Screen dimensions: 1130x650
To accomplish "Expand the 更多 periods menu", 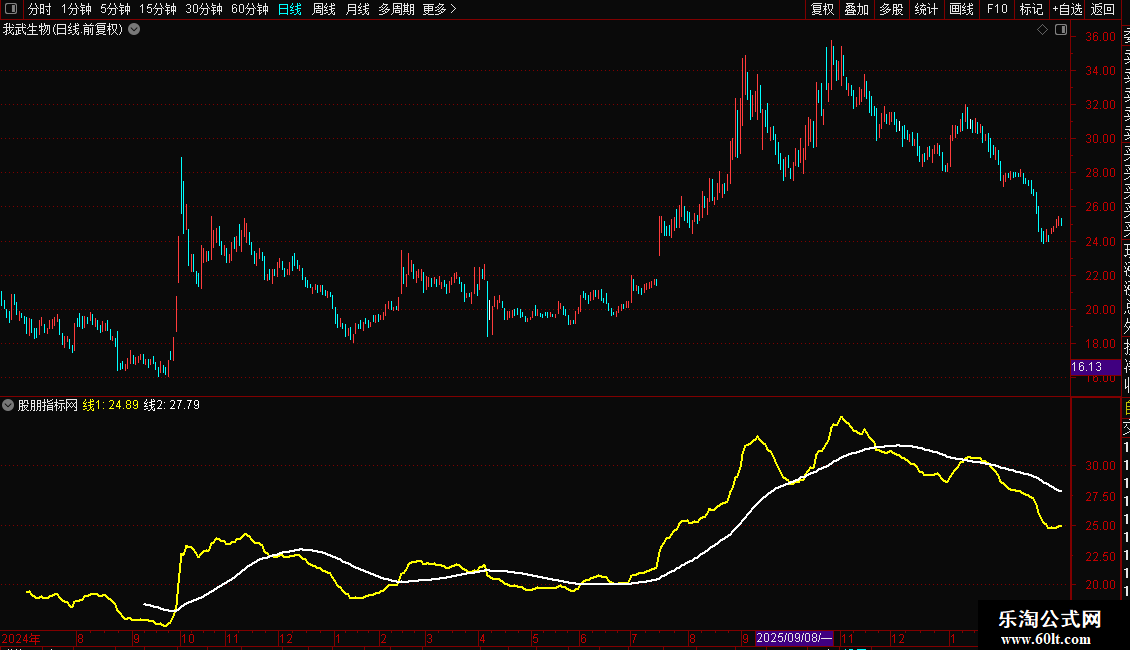I will click(439, 9).
